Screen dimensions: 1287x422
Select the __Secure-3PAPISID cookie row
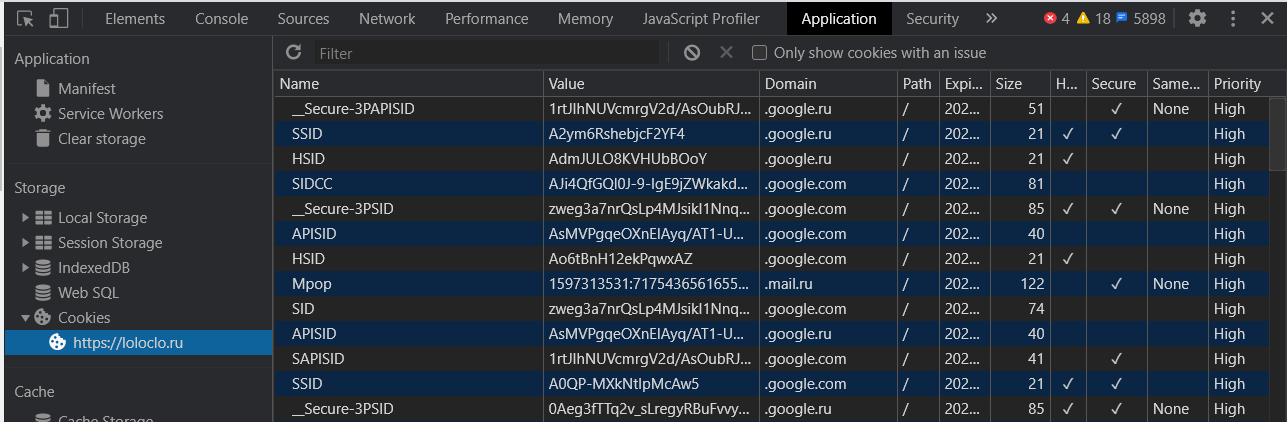point(771,109)
